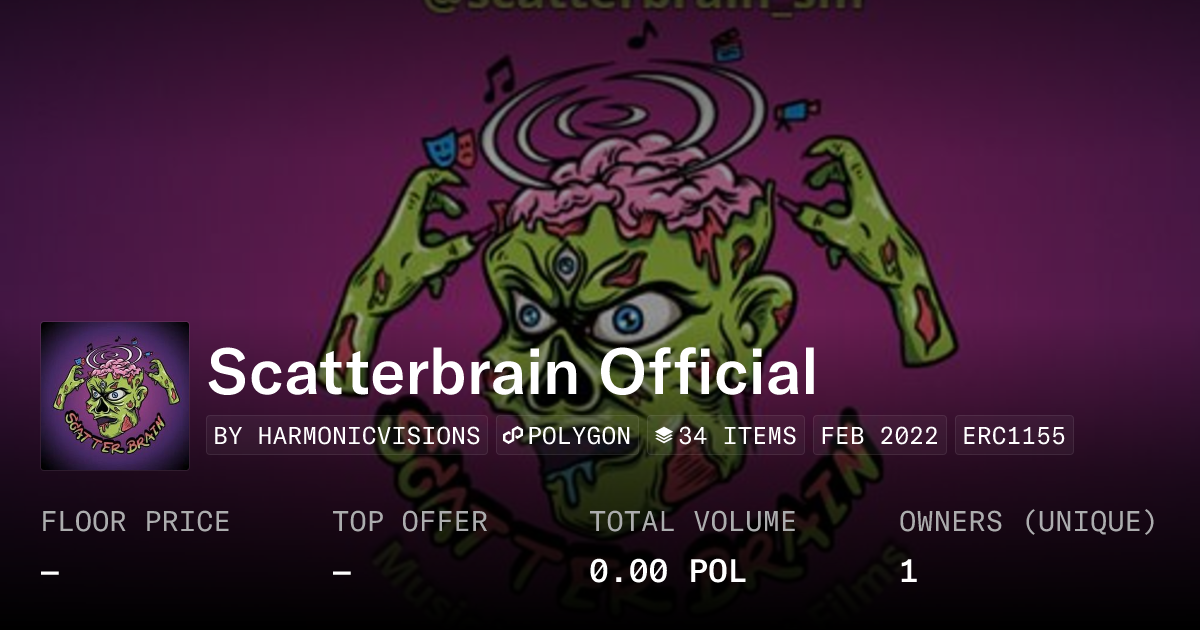Image resolution: width=1200 pixels, height=630 pixels.
Task: Click the blue theater masks icon in banner
Action: [447, 149]
